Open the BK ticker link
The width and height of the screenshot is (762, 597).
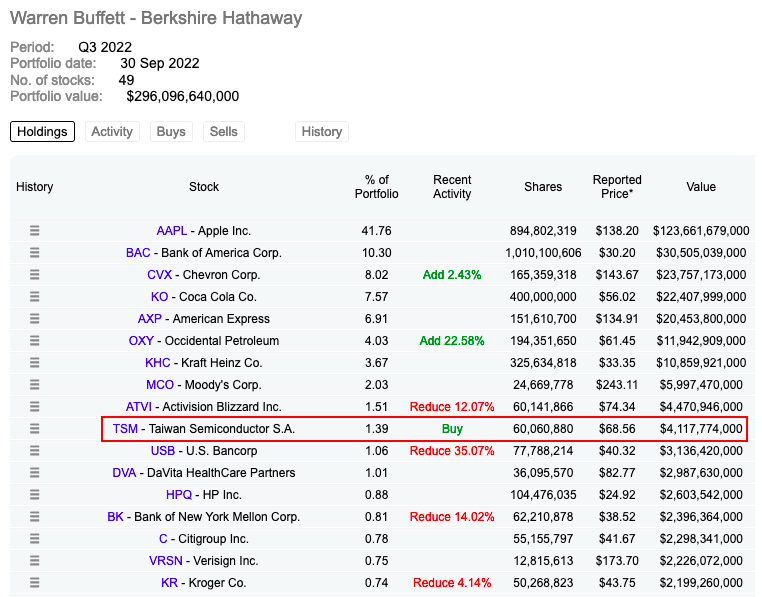click(115, 517)
